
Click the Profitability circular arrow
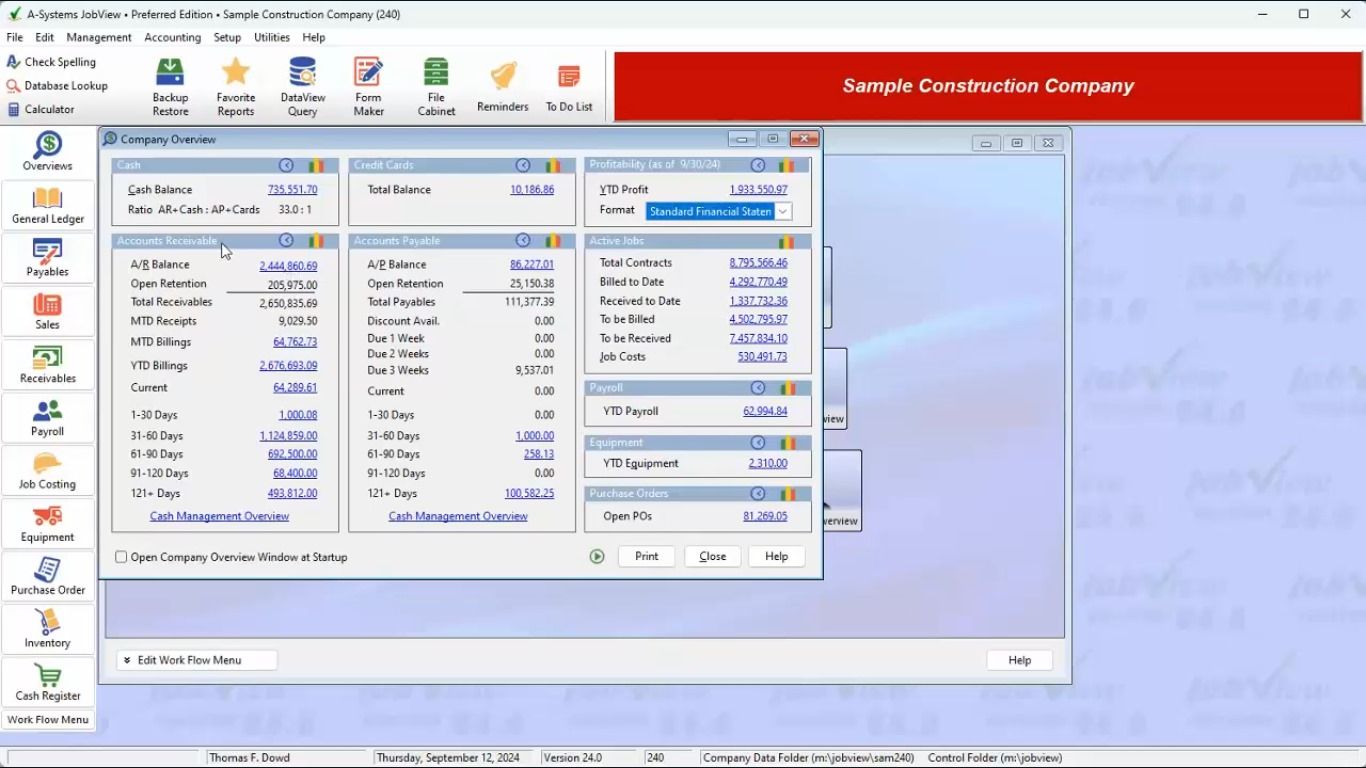(x=758, y=165)
